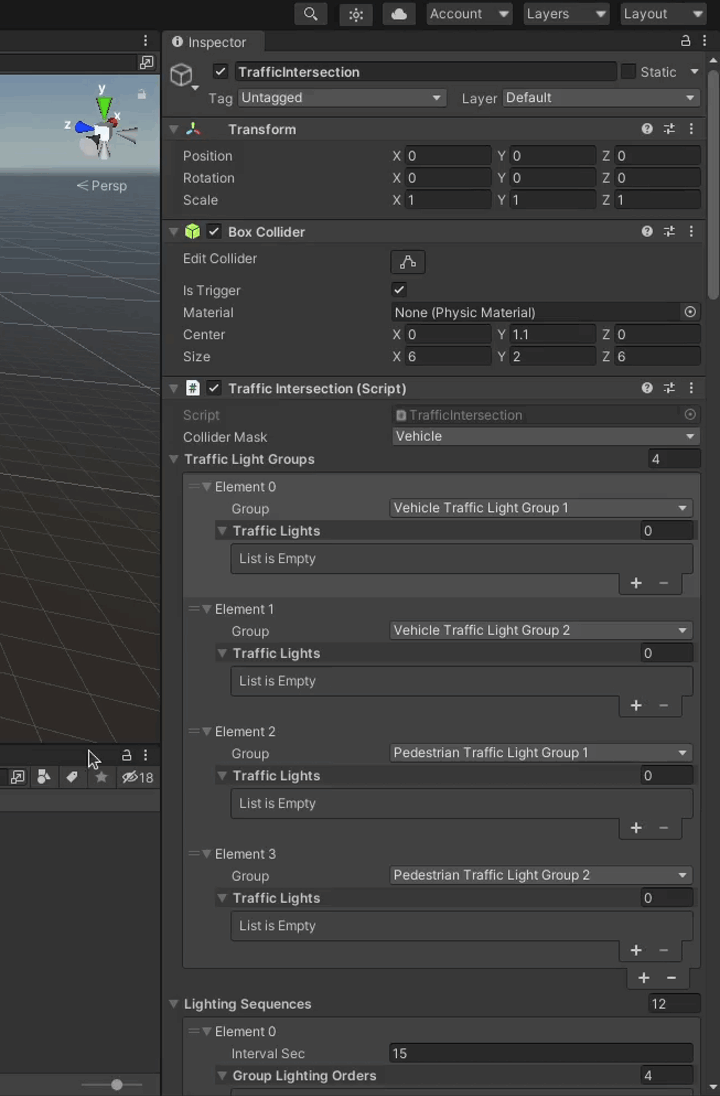
Task: Open the Layout menu button
Action: tap(663, 14)
